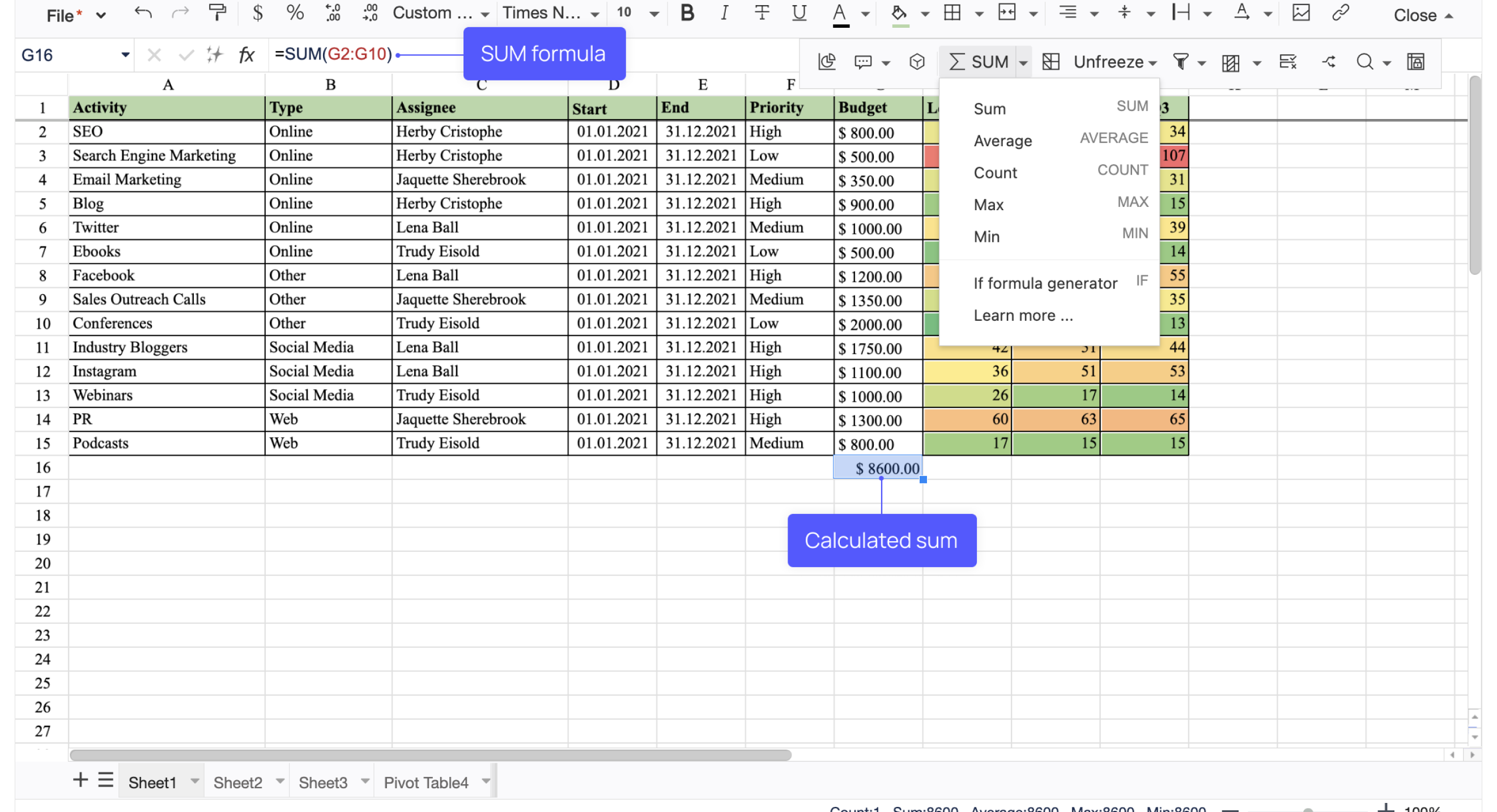Open the Times New Roman font dropdown

tap(550, 13)
